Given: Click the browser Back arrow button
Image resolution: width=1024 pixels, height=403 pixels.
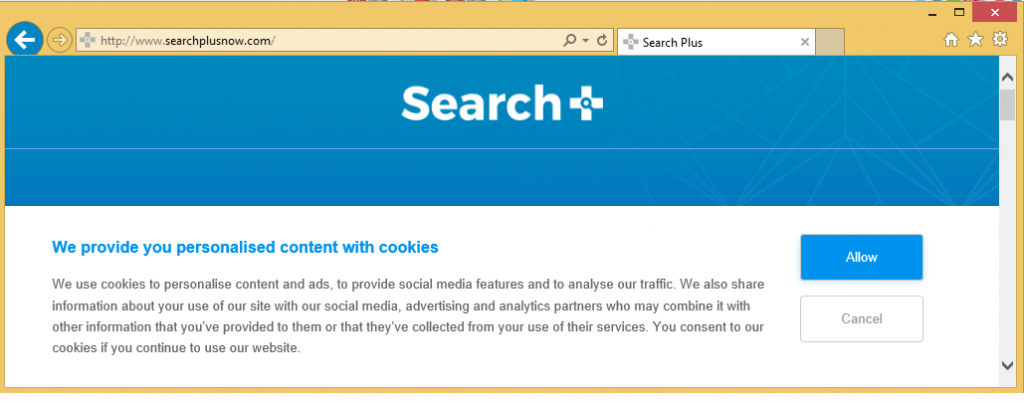Looking at the screenshot, I should coord(24,40).
